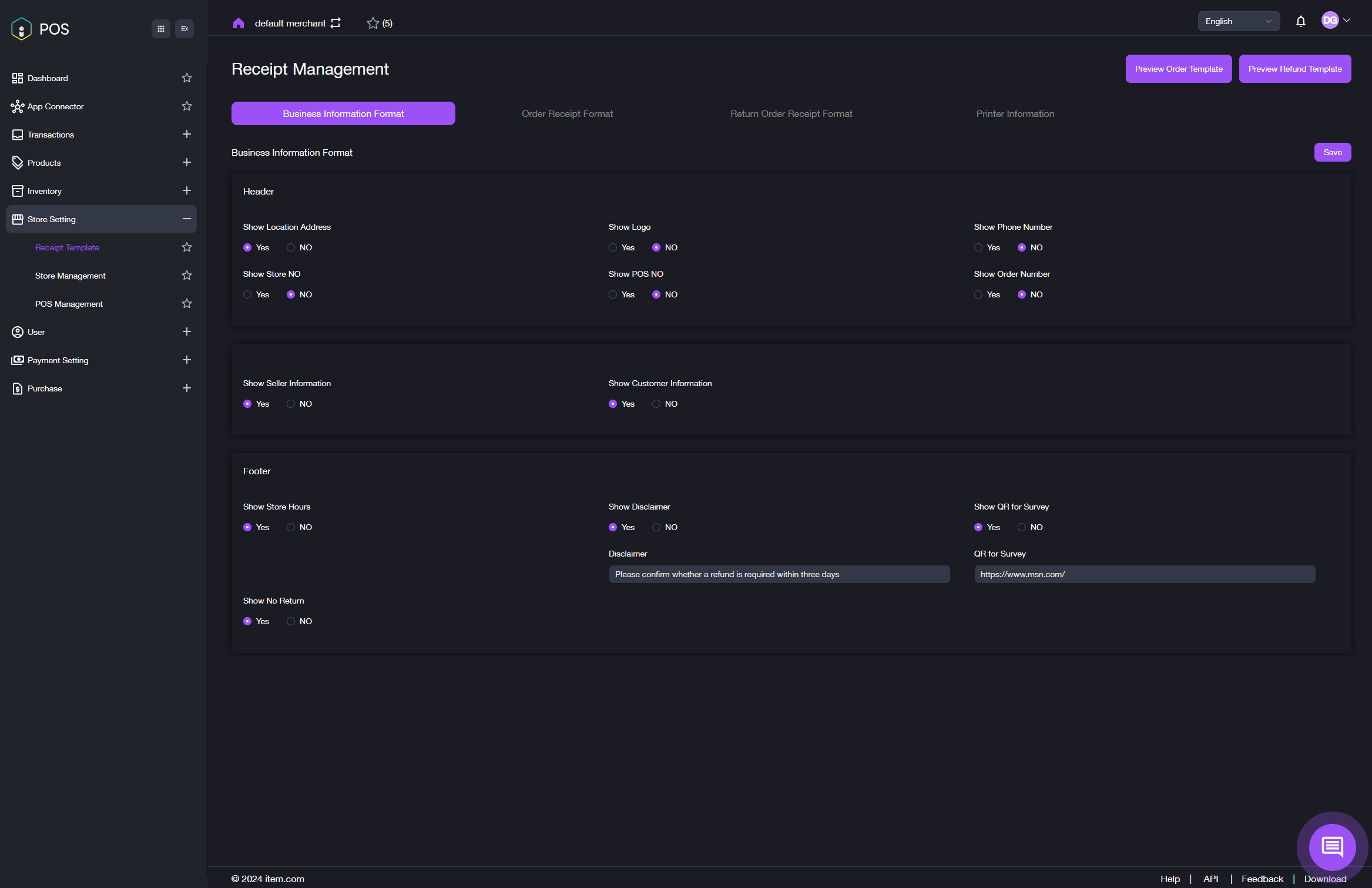Open the chat support bubble

pos(1332,846)
